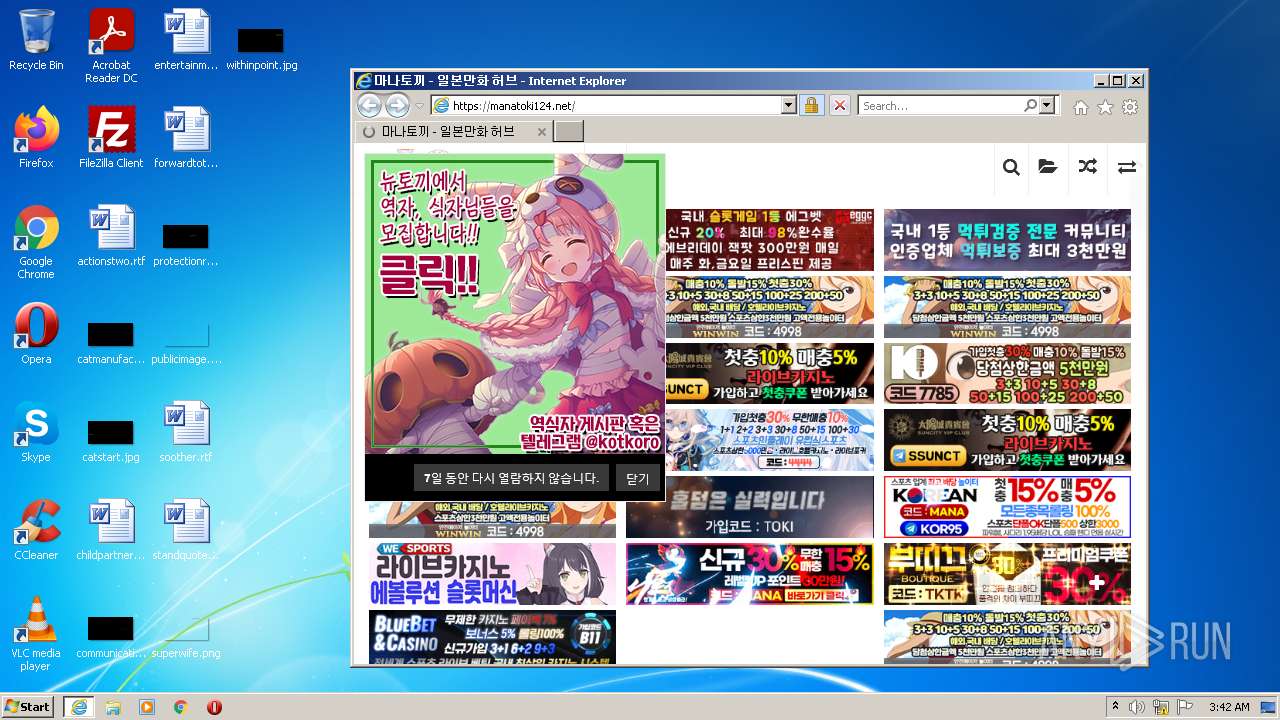Open Windows Explorer folder from taskbar
The width and height of the screenshot is (1280, 720).
coord(113,707)
